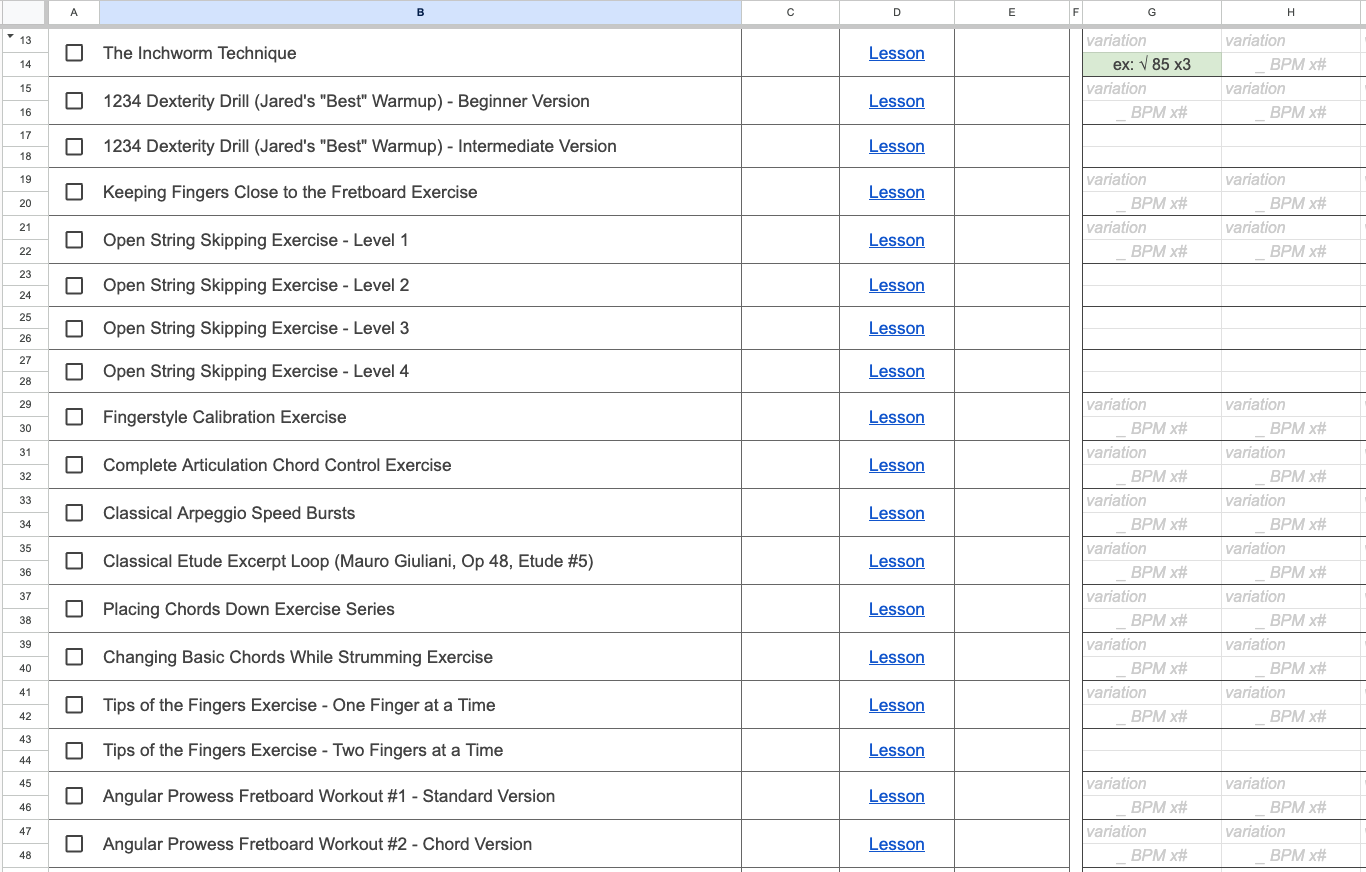Select column G variation cell in row 19
The width and height of the screenshot is (1366, 872).
1152,180
